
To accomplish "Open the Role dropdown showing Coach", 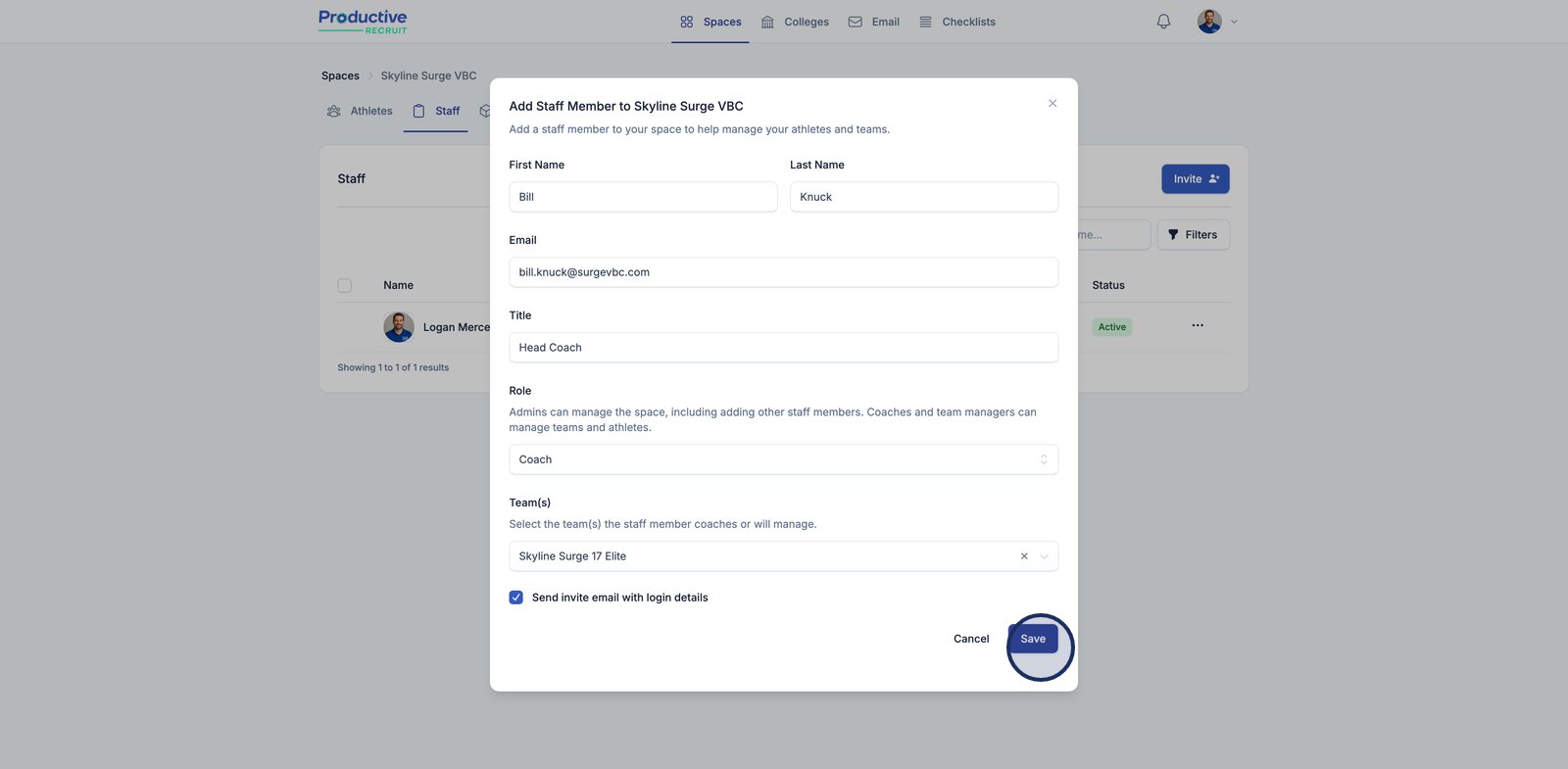I will [783, 459].
